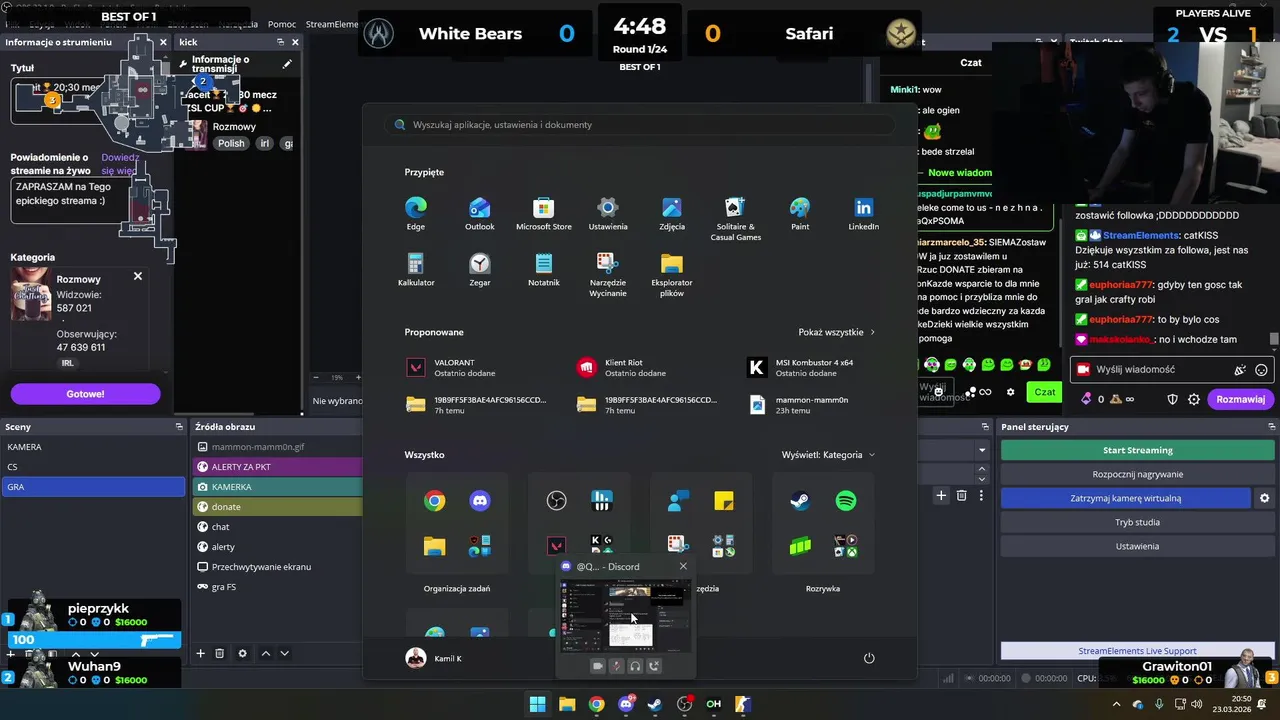The height and width of the screenshot is (720, 1280).
Task: Click Start menu search field
Action: 640,125
